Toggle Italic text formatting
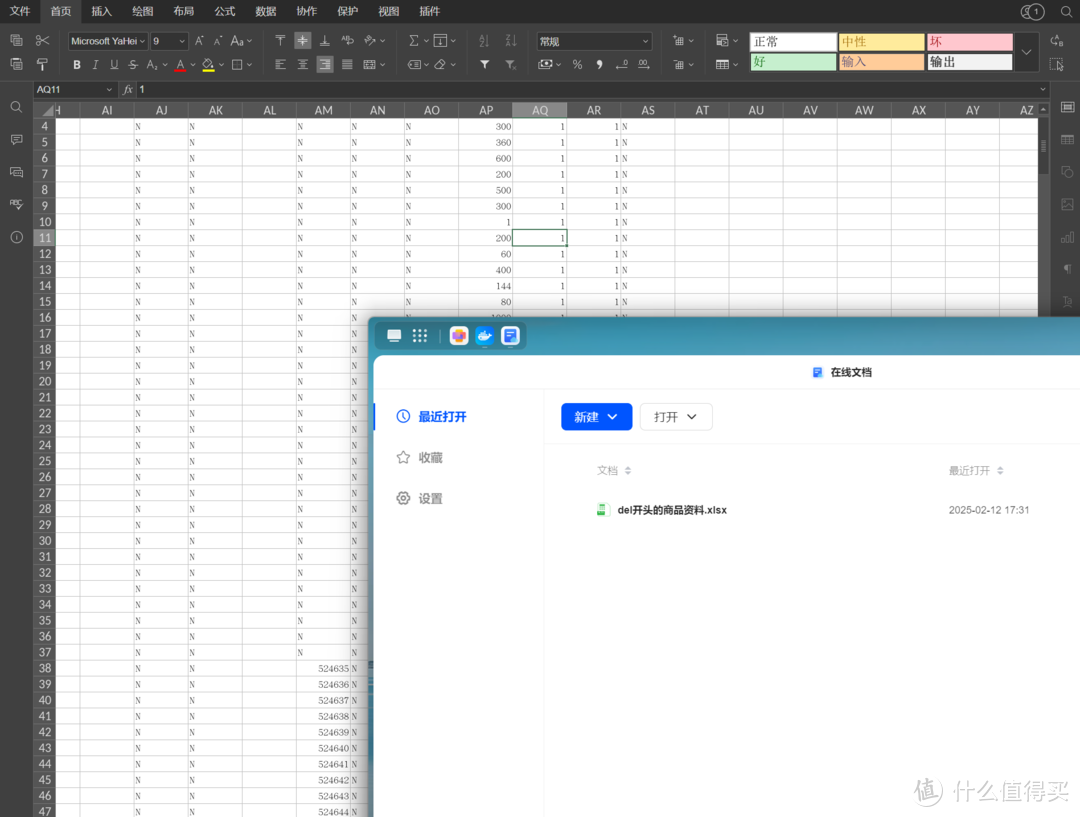Screen dimensions: 1080x817 (96, 64)
